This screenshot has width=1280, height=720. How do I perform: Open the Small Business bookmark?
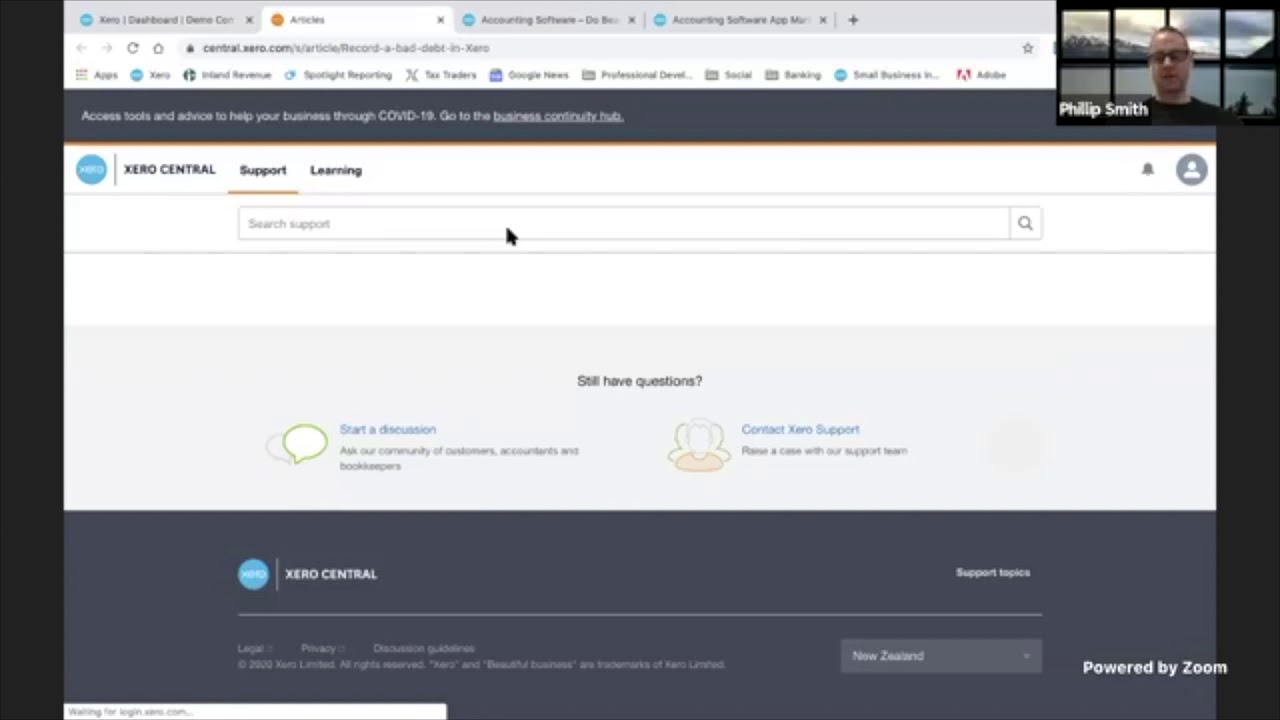[x=886, y=75]
